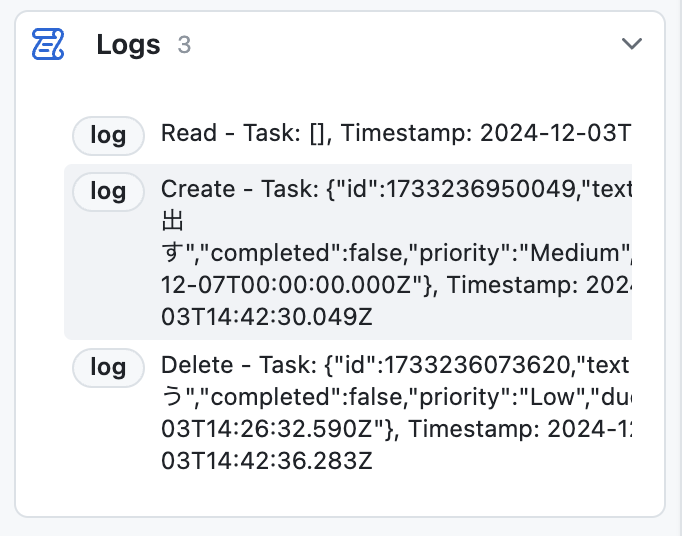Click the 03T14:26:32.590Z due date text

click(271, 429)
